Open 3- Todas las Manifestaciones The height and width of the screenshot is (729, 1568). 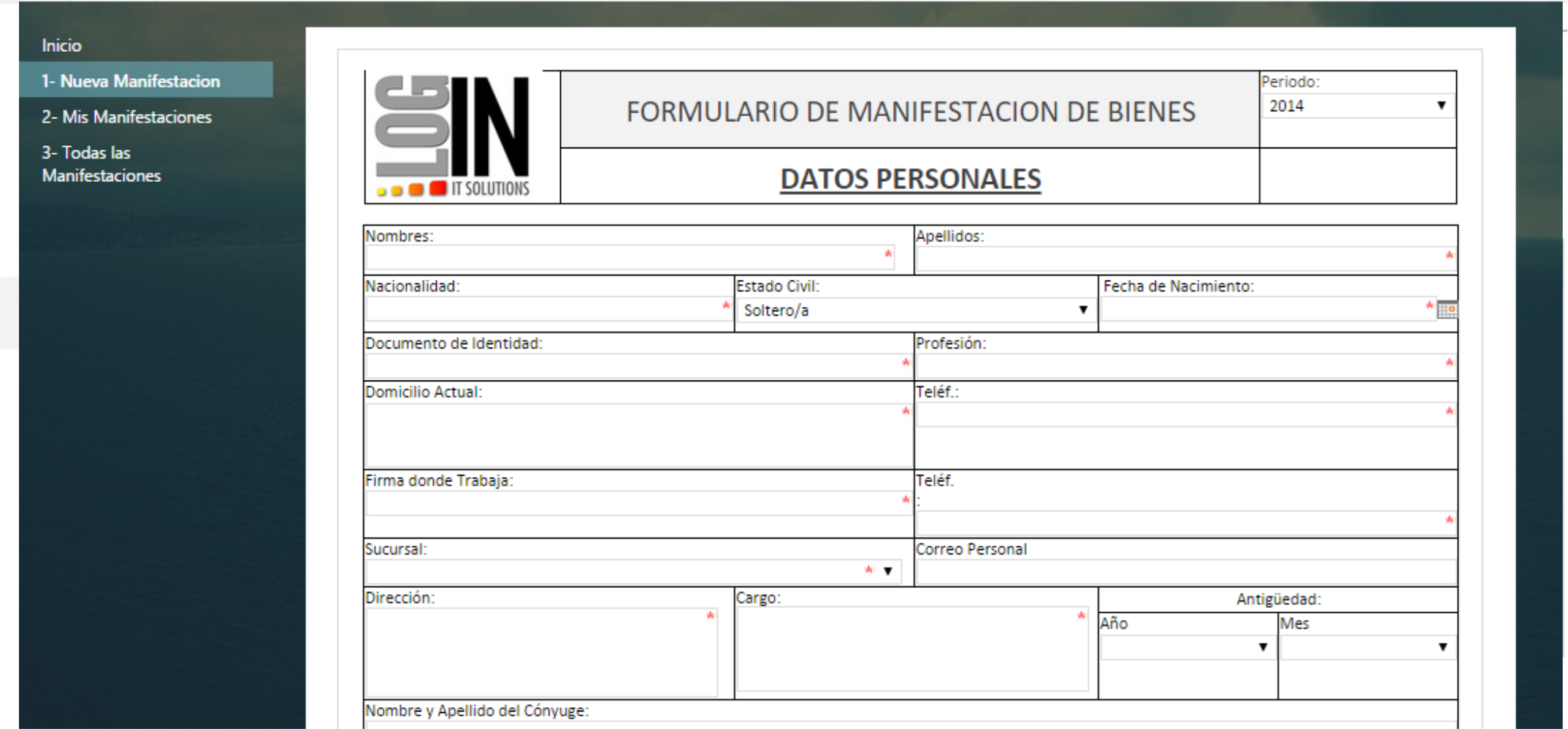(101, 164)
